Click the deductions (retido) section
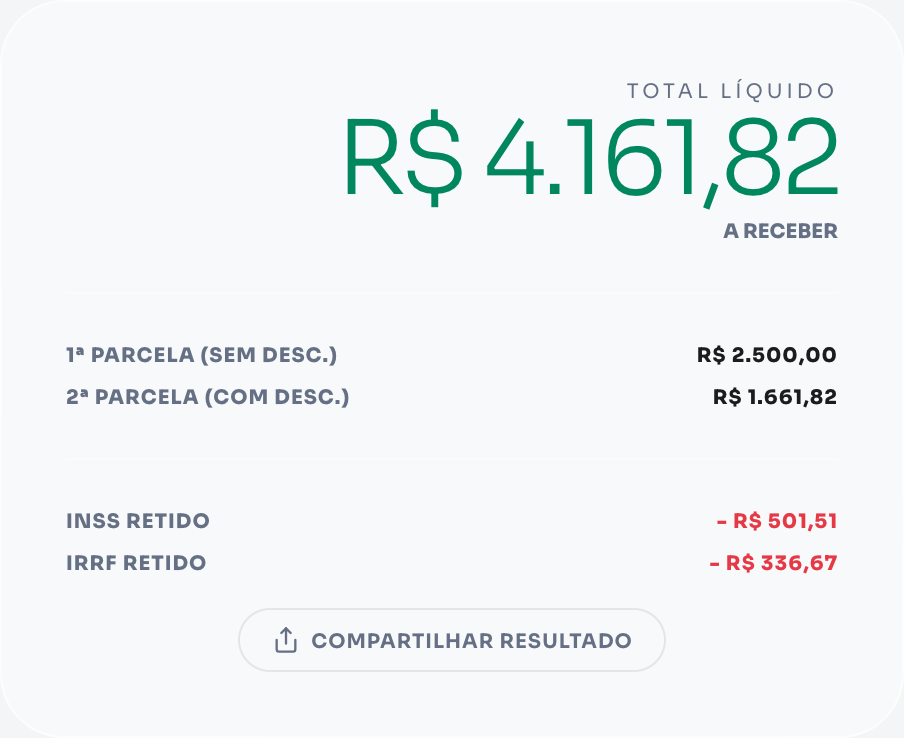Image resolution: width=904 pixels, height=738 pixels. [452, 541]
